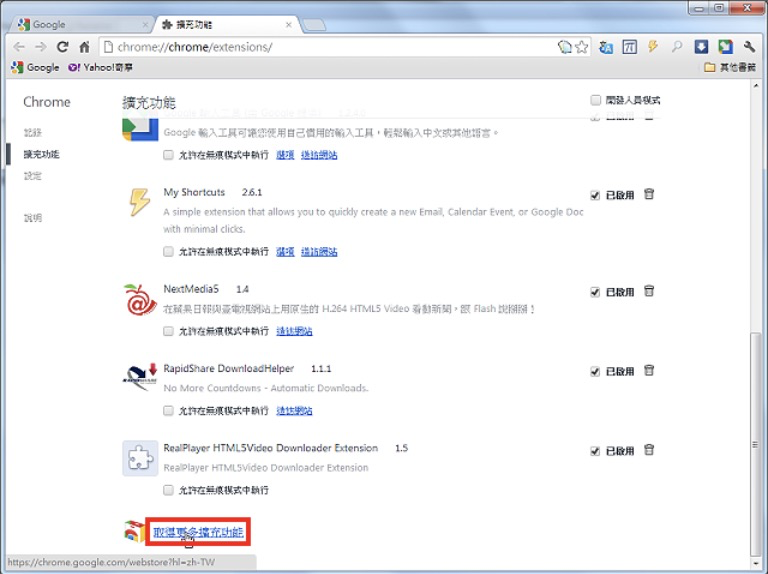
Task: Click the green arrow extension icon in toolbar
Action: [x=725, y=47]
